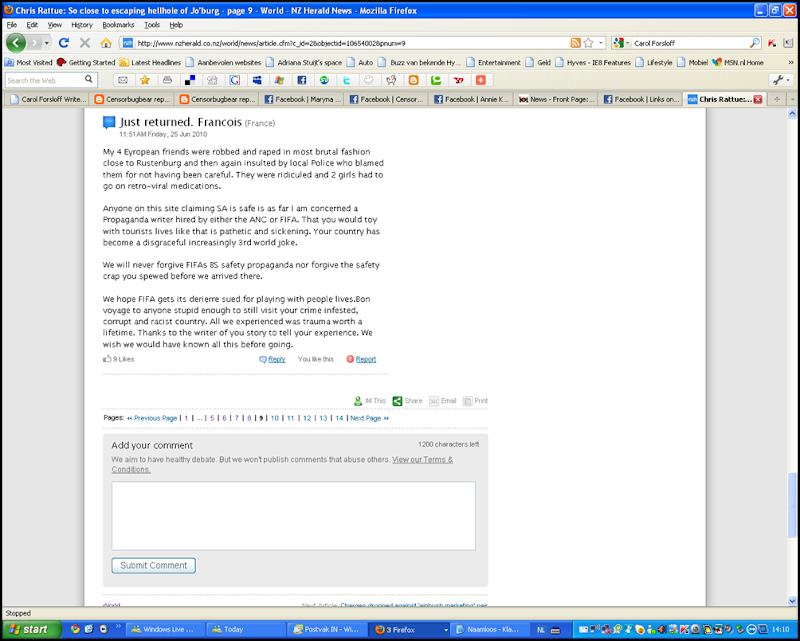Expand the quick launch overflow chevron

tap(118, 626)
